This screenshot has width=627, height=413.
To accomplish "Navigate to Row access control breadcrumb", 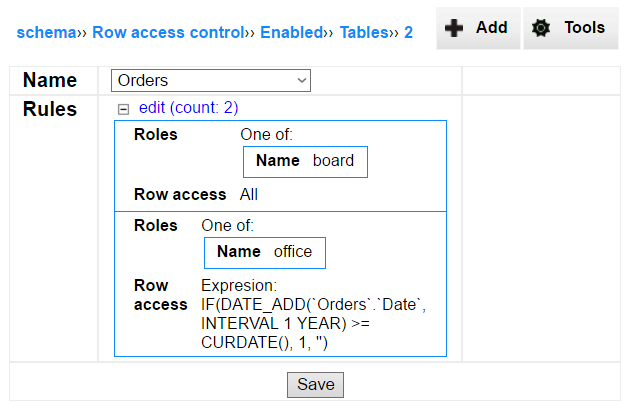I will [x=168, y=32].
